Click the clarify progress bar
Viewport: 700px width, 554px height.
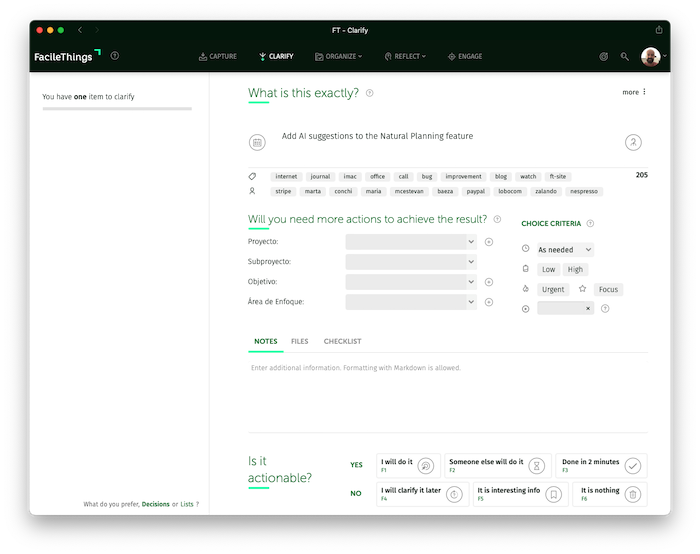point(117,108)
